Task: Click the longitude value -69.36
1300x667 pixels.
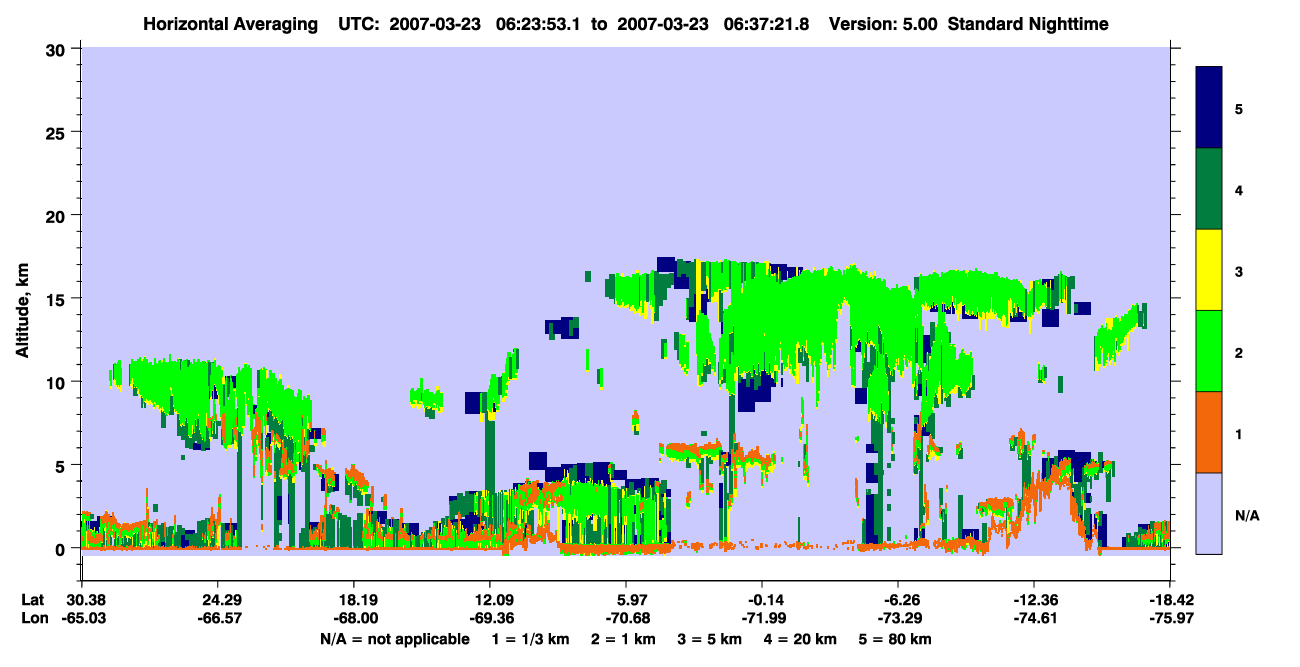Action: (x=490, y=618)
